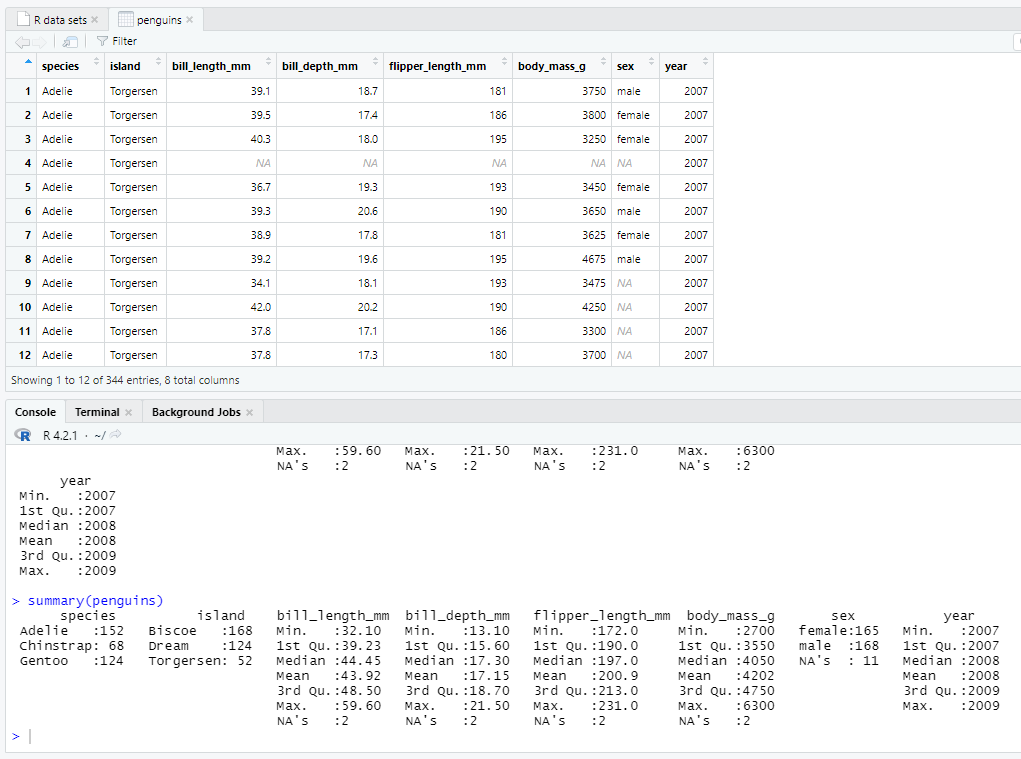Click the summary(penguins) command text
The image size is (1021, 759).
95,600
